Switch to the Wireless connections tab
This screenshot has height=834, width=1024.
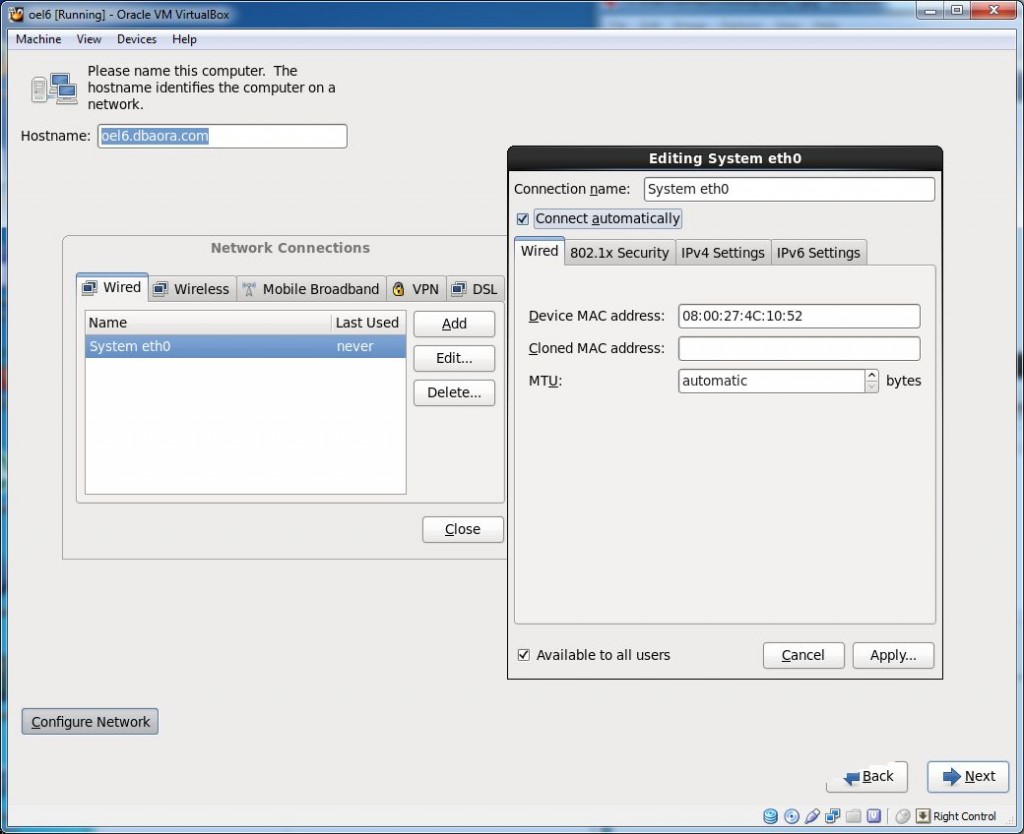[192, 289]
